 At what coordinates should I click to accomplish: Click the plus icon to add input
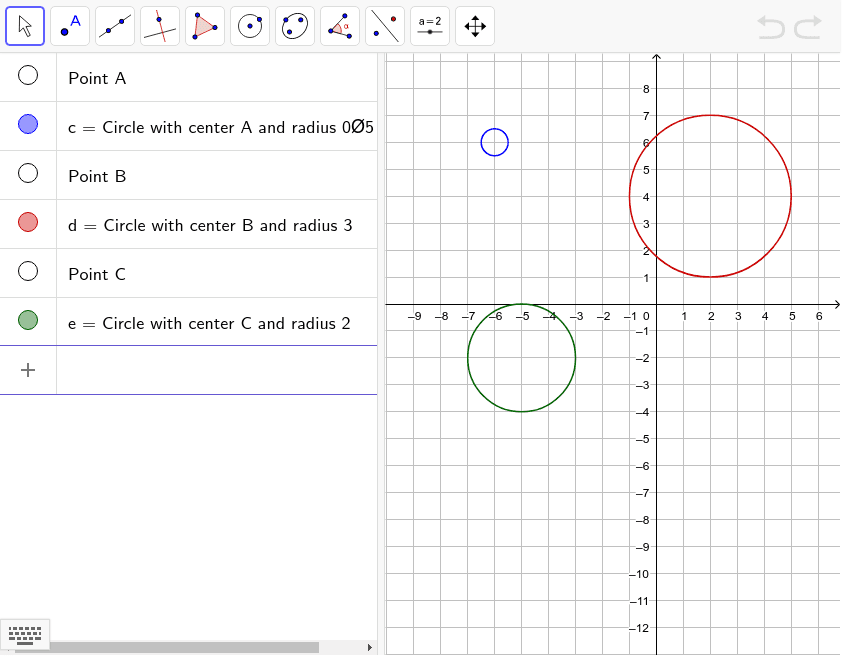(x=28, y=370)
